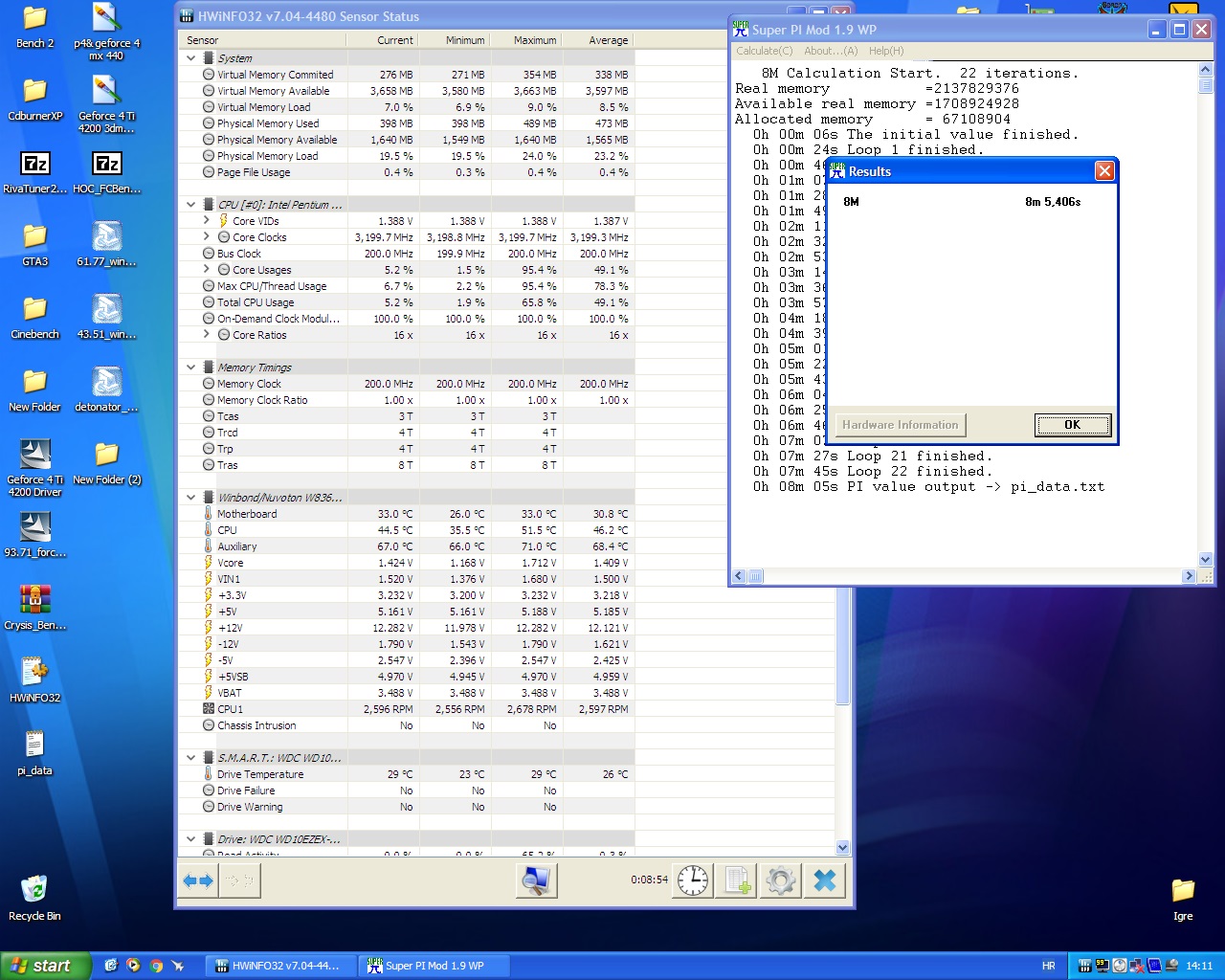This screenshot has height=980, width=1225.
Task: Click the expand/shrink layout arrows button
Action: (199, 880)
